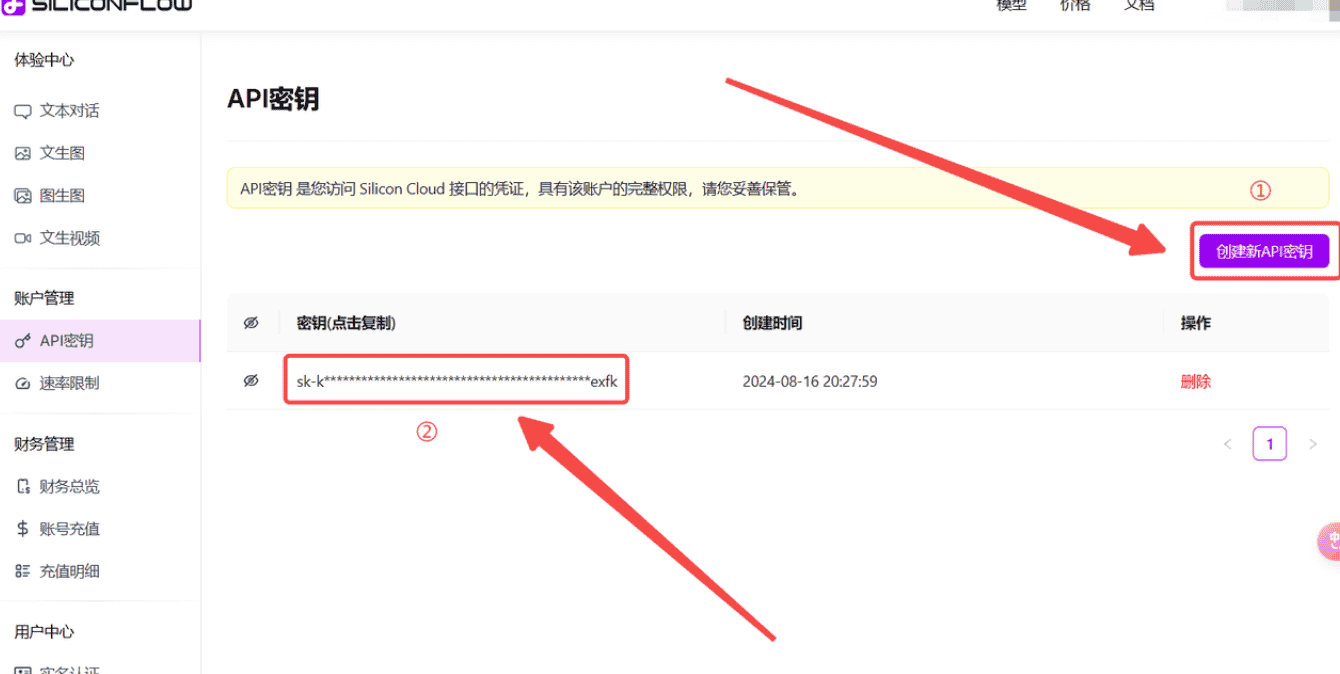Screen dimensions: 1340x674
Task: Click the 财务管理 section heading
Action: (x=44, y=444)
